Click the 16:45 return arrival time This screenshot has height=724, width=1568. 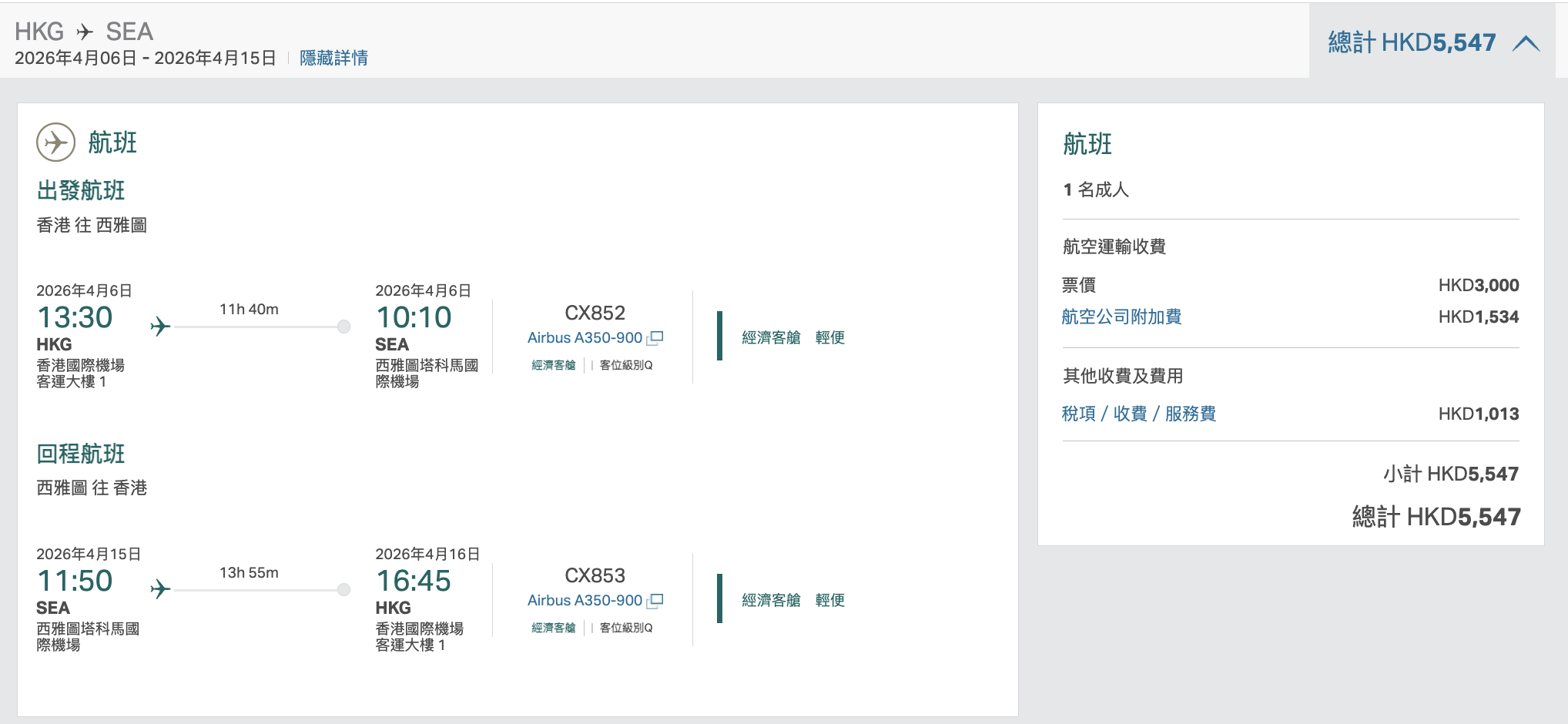(x=414, y=581)
